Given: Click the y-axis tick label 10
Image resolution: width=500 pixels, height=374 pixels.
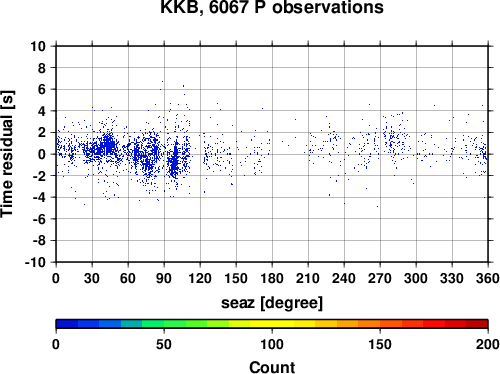Looking at the screenshot, I should tap(38, 46).
